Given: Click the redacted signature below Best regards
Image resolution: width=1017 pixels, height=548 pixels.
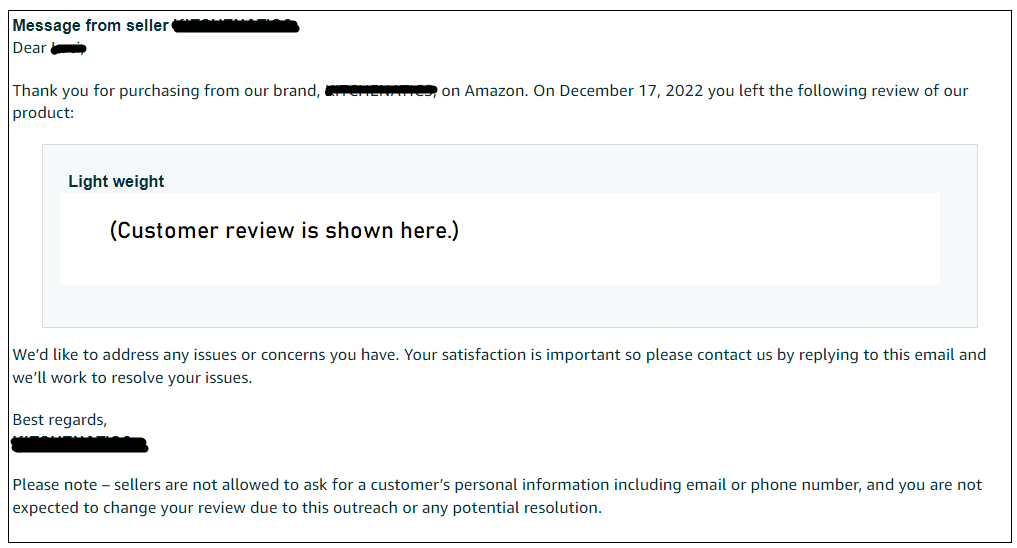Looking at the screenshot, I should point(80,444).
